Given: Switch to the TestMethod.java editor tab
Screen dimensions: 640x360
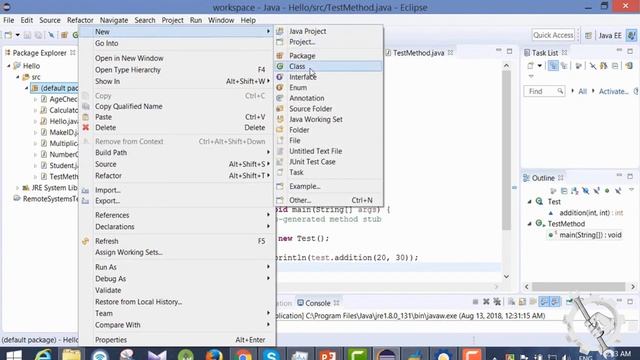Looking at the screenshot, I should pyautogui.click(x=418, y=53).
